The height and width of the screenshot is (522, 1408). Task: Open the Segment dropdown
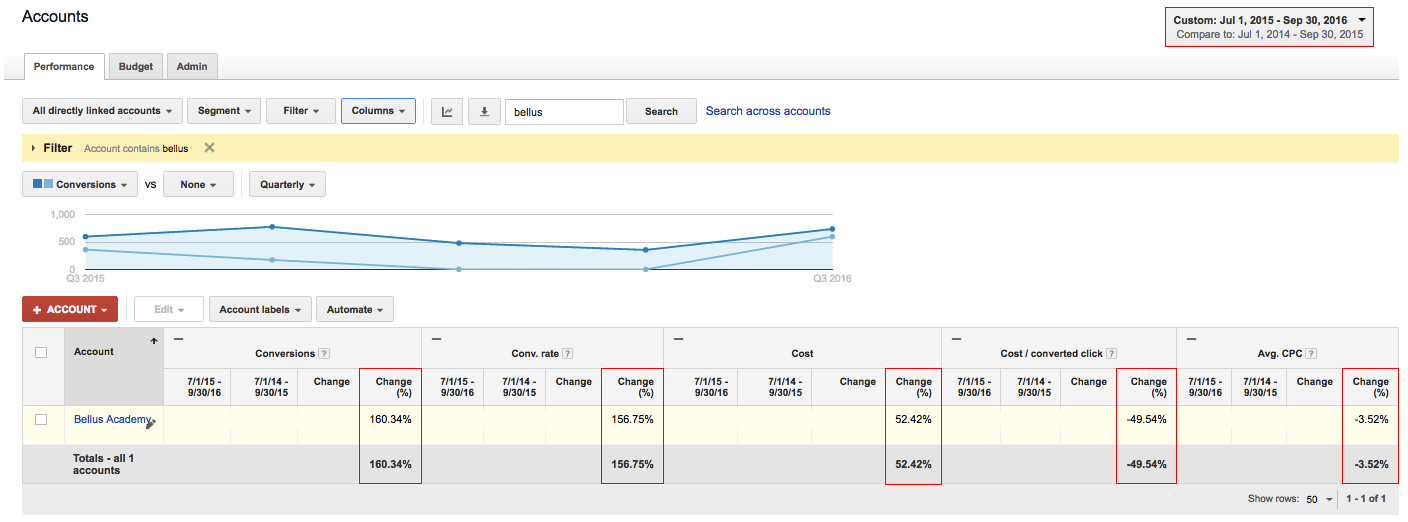click(x=224, y=111)
